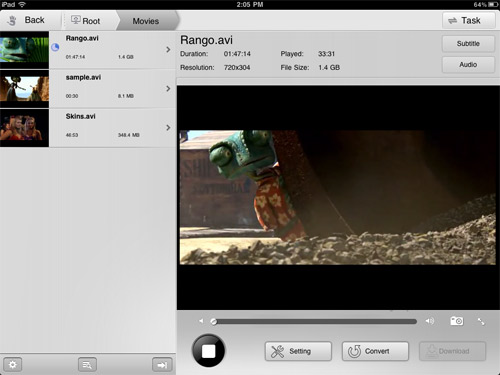Click the collapse panel arrow icon

click(x=162, y=365)
